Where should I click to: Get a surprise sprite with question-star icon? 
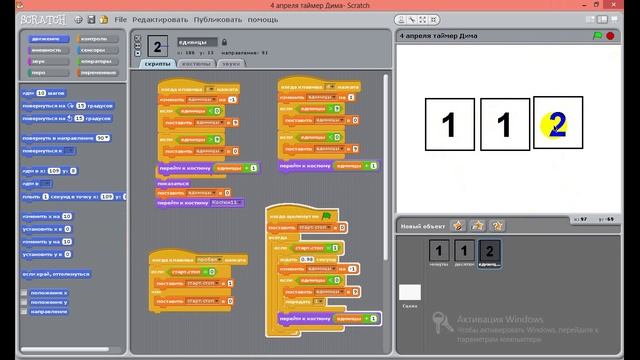[x=496, y=226]
